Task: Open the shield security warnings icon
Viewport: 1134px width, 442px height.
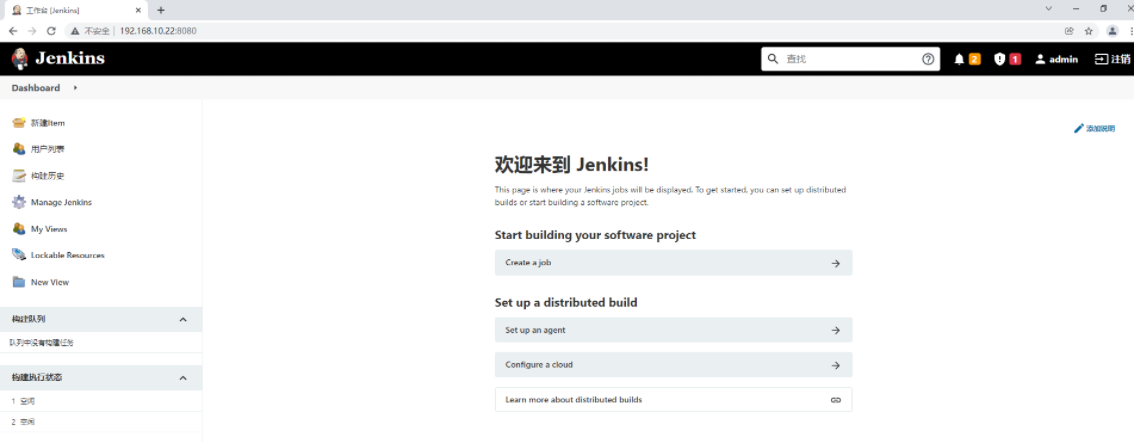Action: [x=999, y=59]
